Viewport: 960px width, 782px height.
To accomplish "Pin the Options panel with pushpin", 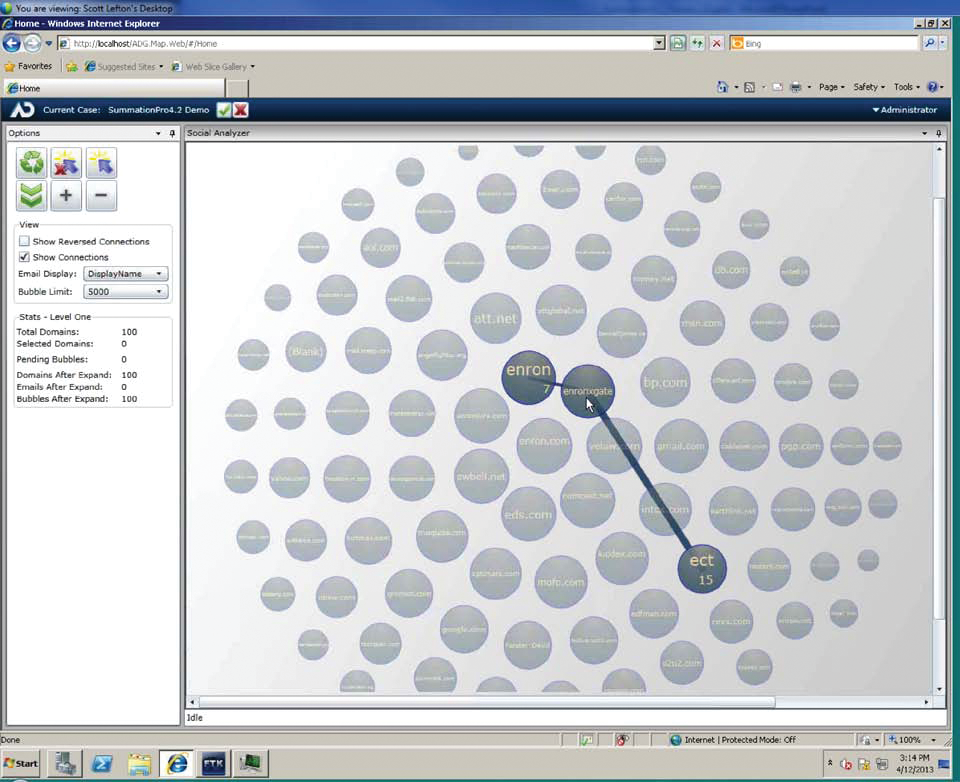I will [172, 133].
